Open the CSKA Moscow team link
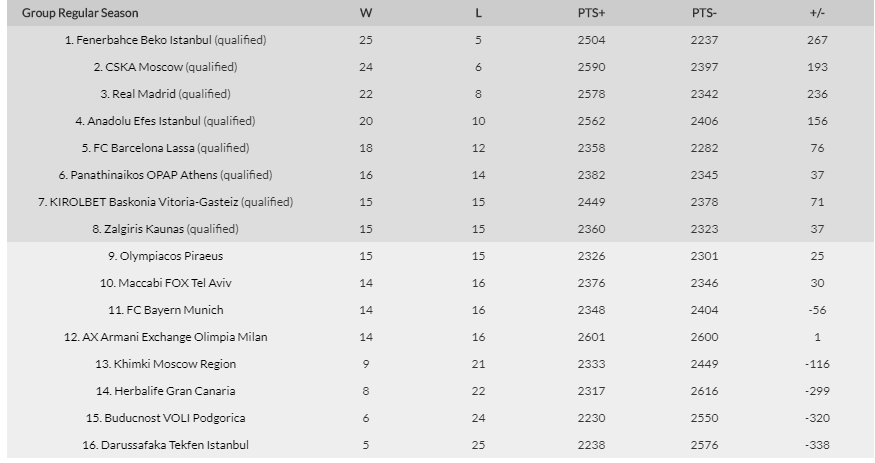Viewport: 875px width, 463px height. pyautogui.click(x=144, y=67)
